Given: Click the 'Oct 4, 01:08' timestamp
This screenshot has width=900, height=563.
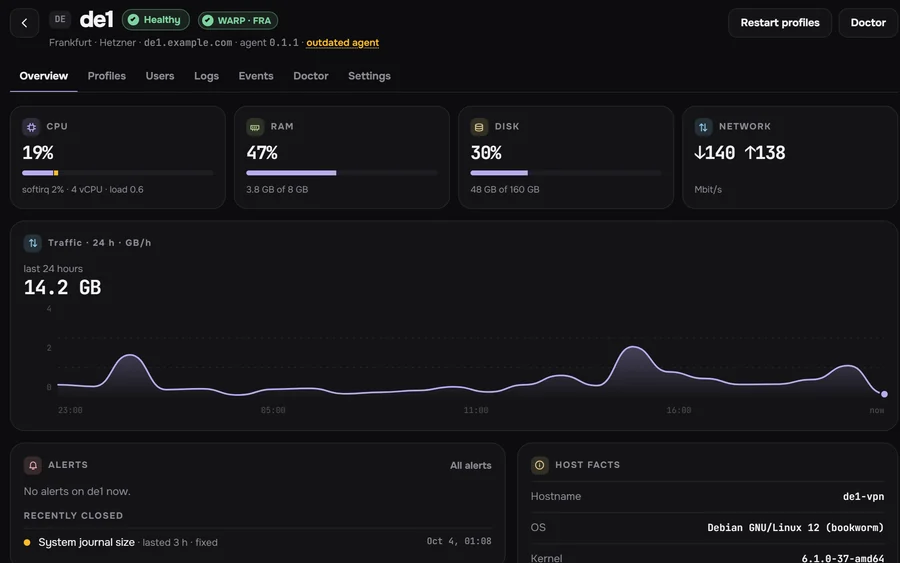Looking at the screenshot, I should [459, 541].
